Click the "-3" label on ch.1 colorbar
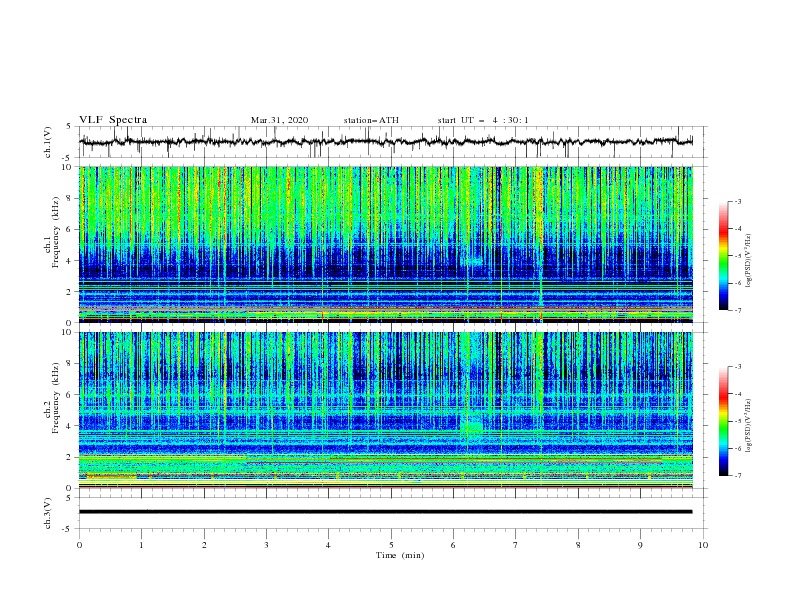792x612 pixels. (737, 201)
